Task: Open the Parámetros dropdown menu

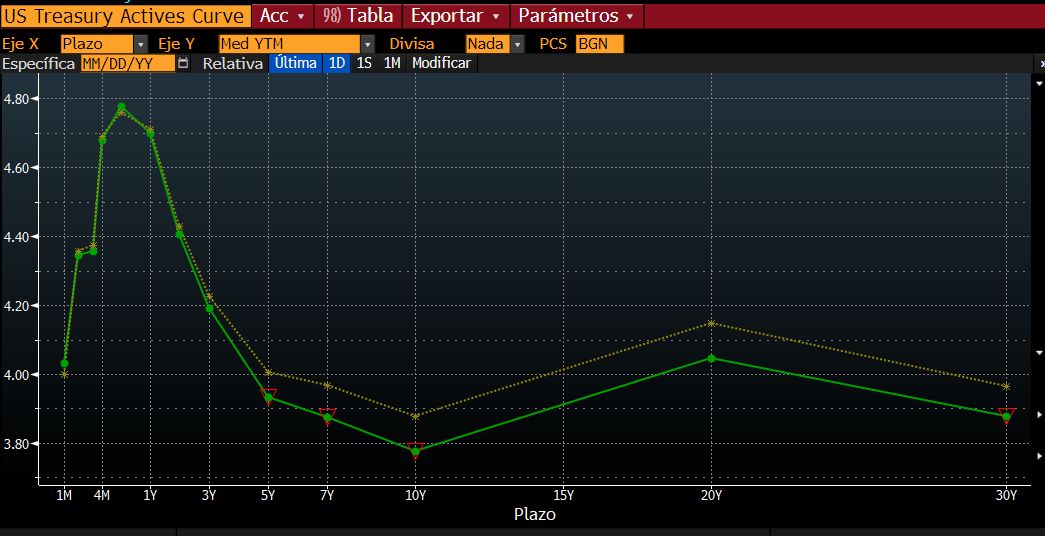Action: point(576,15)
